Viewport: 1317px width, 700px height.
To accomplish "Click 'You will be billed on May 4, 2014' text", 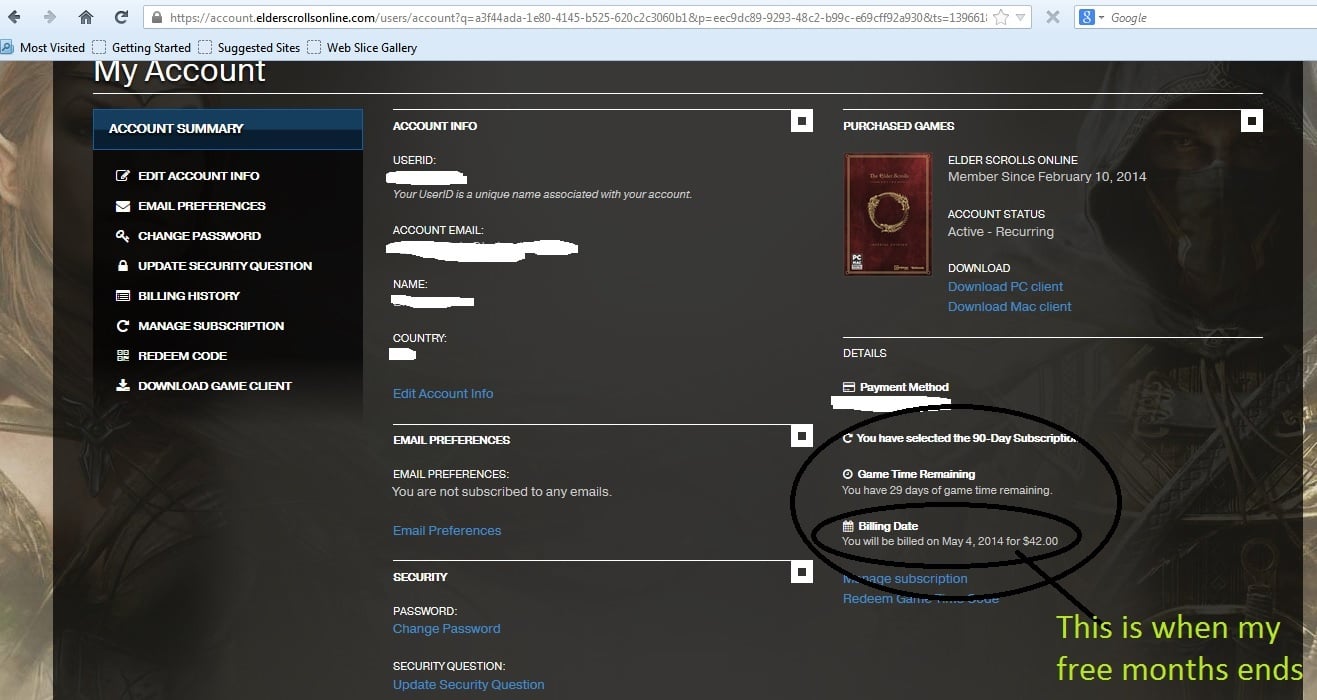I will tap(922, 541).
